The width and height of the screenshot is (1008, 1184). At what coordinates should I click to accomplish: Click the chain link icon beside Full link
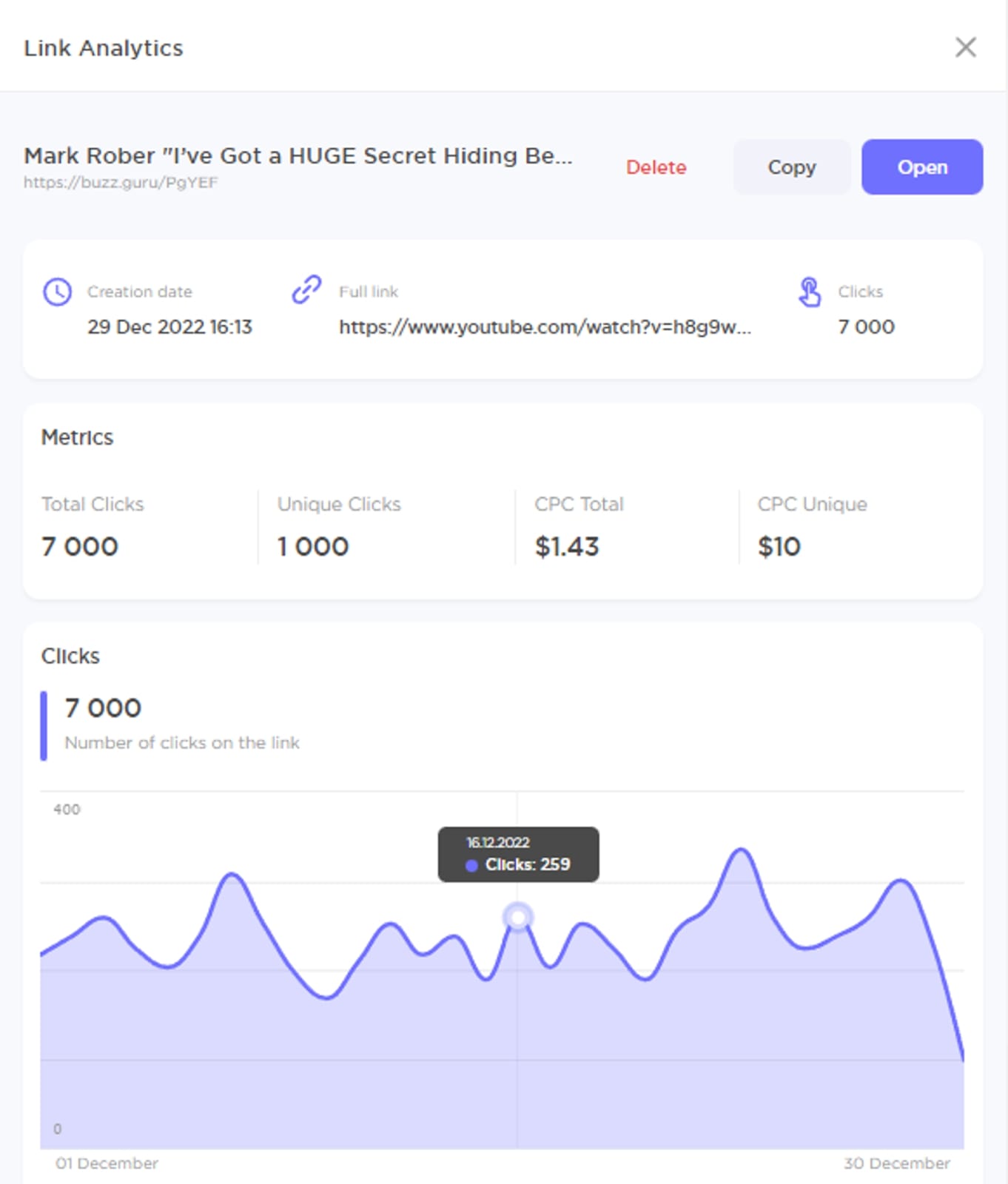306,289
